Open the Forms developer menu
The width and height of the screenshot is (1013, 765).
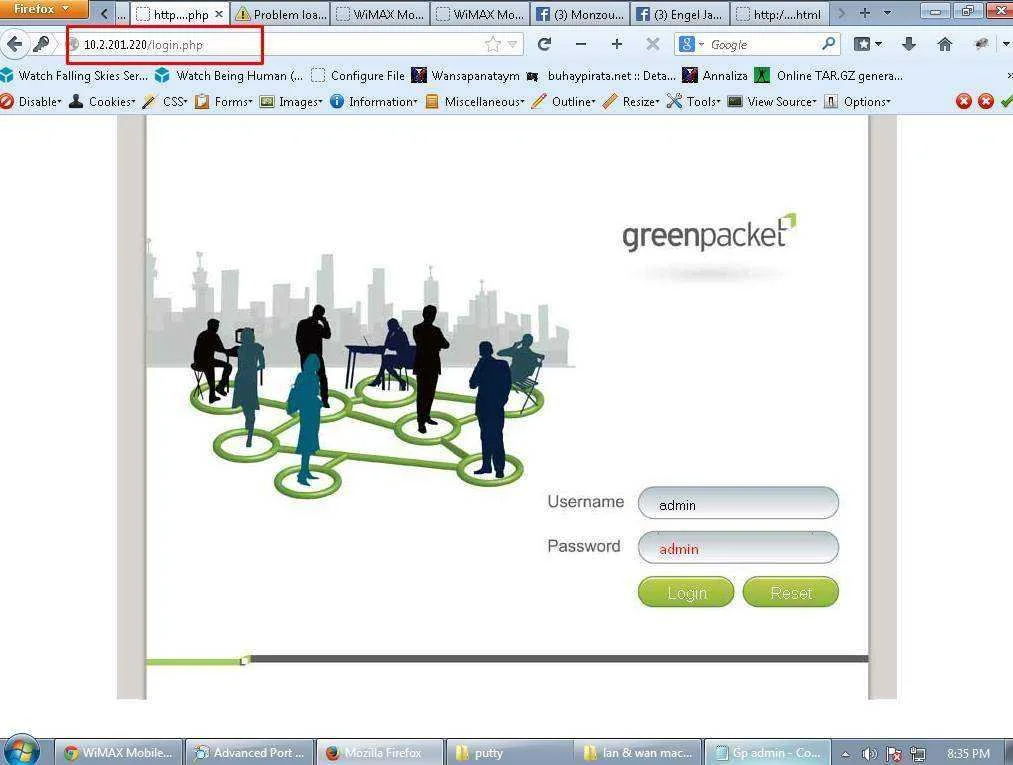tap(224, 101)
